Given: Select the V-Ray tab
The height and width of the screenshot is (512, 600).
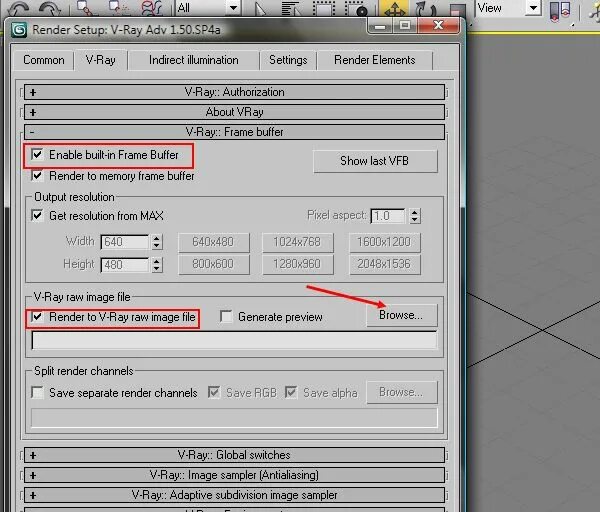Looking at the screenshot, I should tap(101, 60).
